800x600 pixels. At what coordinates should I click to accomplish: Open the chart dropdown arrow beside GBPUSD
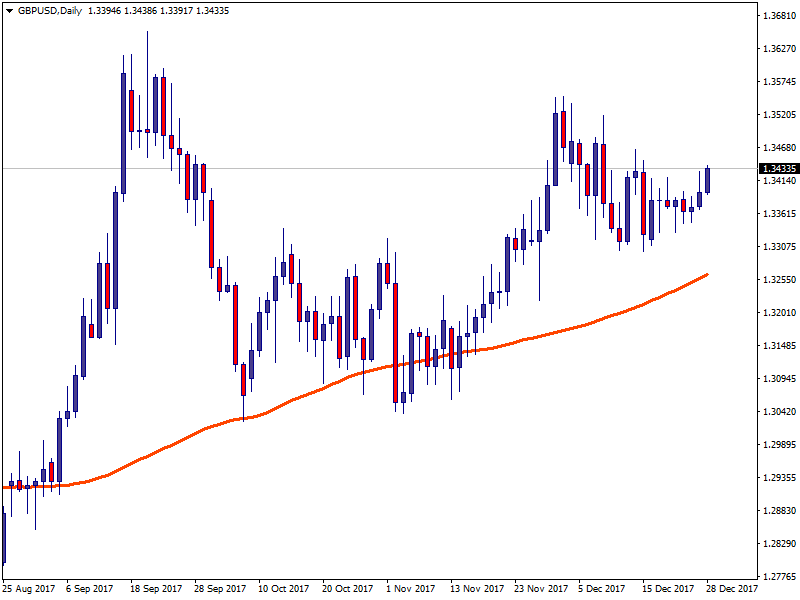[x=8, y=11]
